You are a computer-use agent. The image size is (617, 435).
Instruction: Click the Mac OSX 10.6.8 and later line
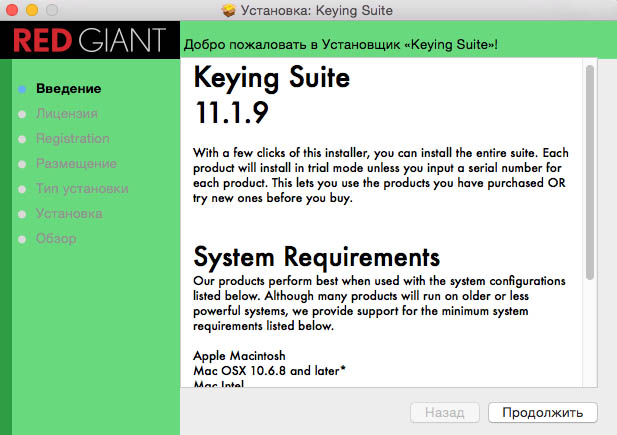(269, 370)
